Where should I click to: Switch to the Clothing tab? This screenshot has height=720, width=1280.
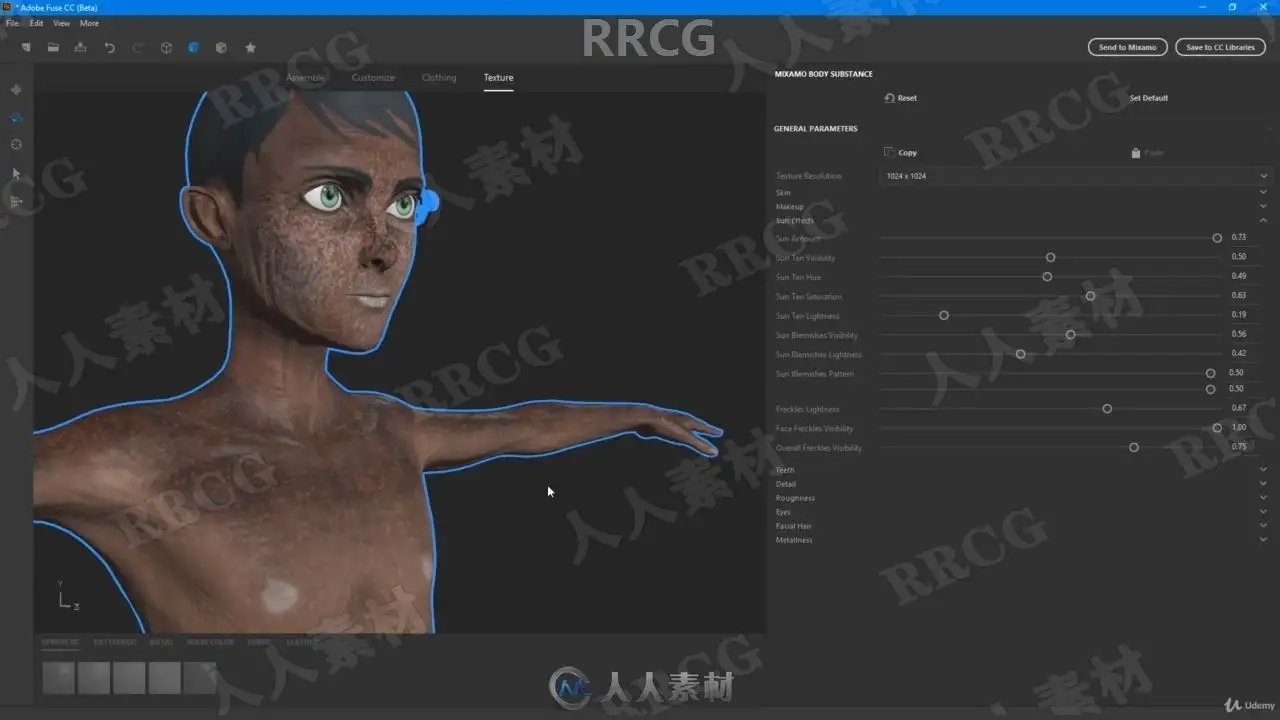[439, 78]
